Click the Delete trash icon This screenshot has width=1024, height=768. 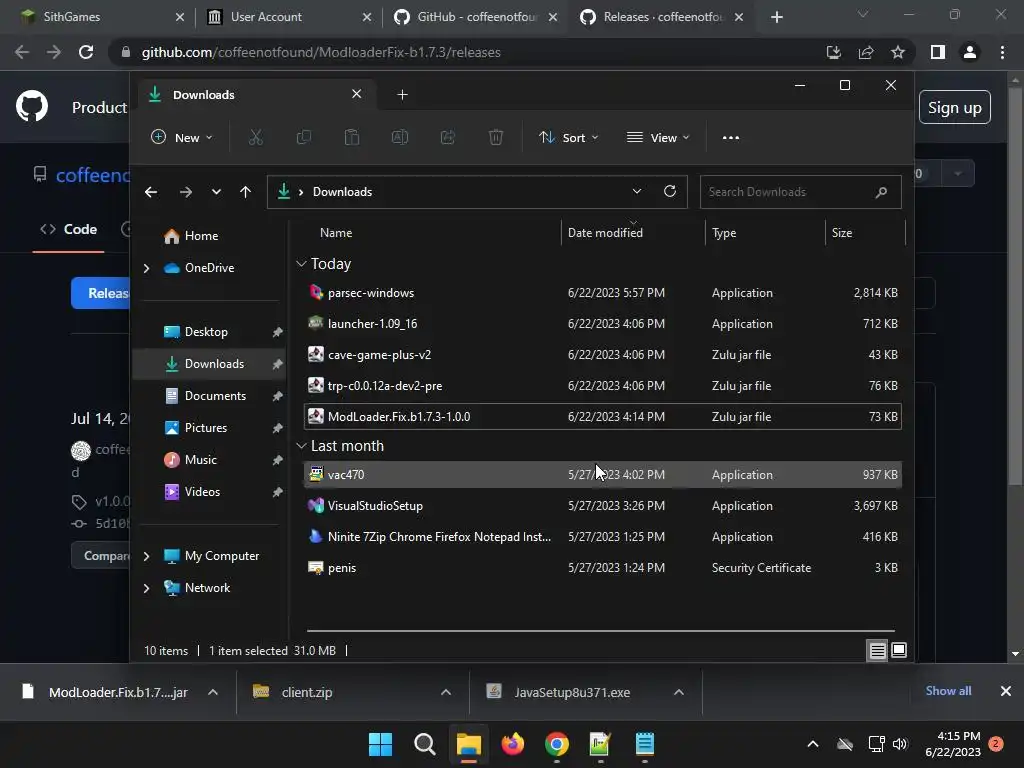(x=496, y=137)
